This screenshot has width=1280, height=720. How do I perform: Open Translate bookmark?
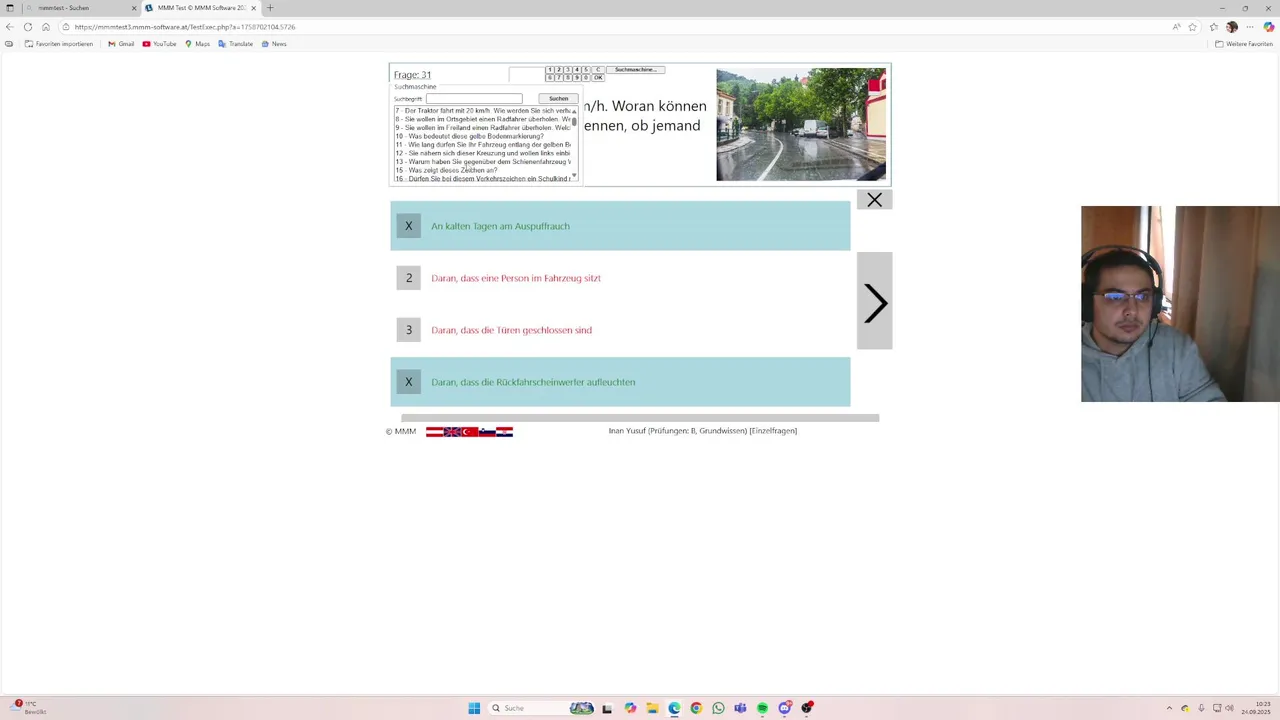tap(235, 44)
